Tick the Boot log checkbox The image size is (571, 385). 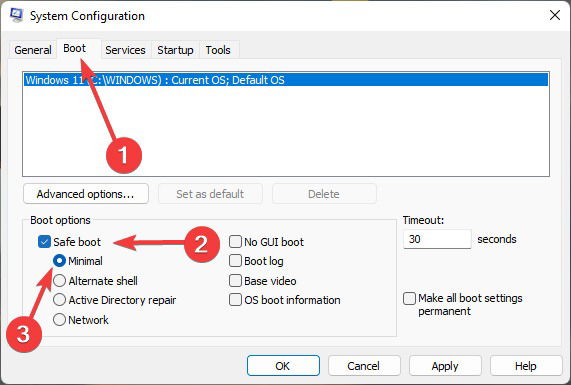tap(235, 261)
